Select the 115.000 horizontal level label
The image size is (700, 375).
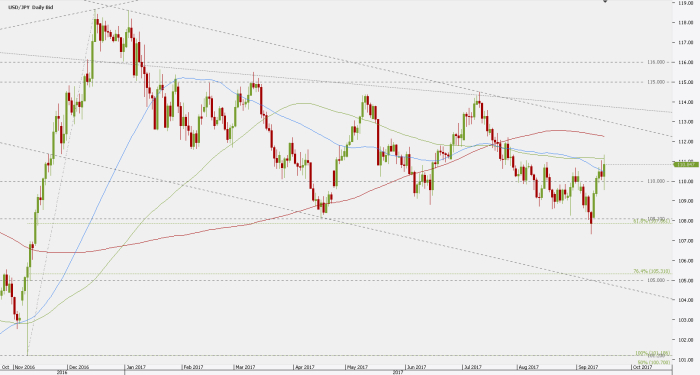click(656, 82)
